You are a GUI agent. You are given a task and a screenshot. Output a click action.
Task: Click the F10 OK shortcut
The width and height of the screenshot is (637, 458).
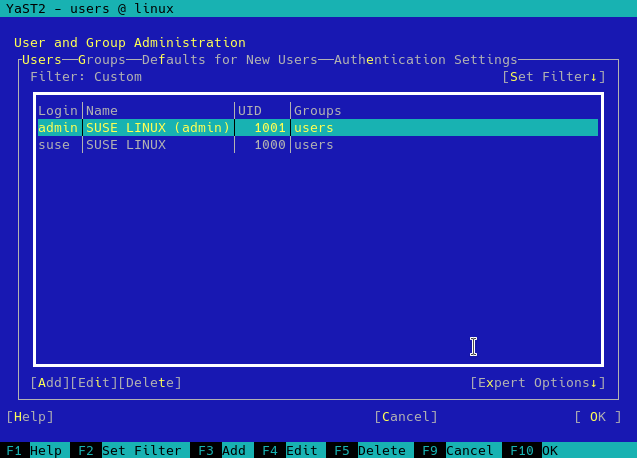click(x=534, y=450)
